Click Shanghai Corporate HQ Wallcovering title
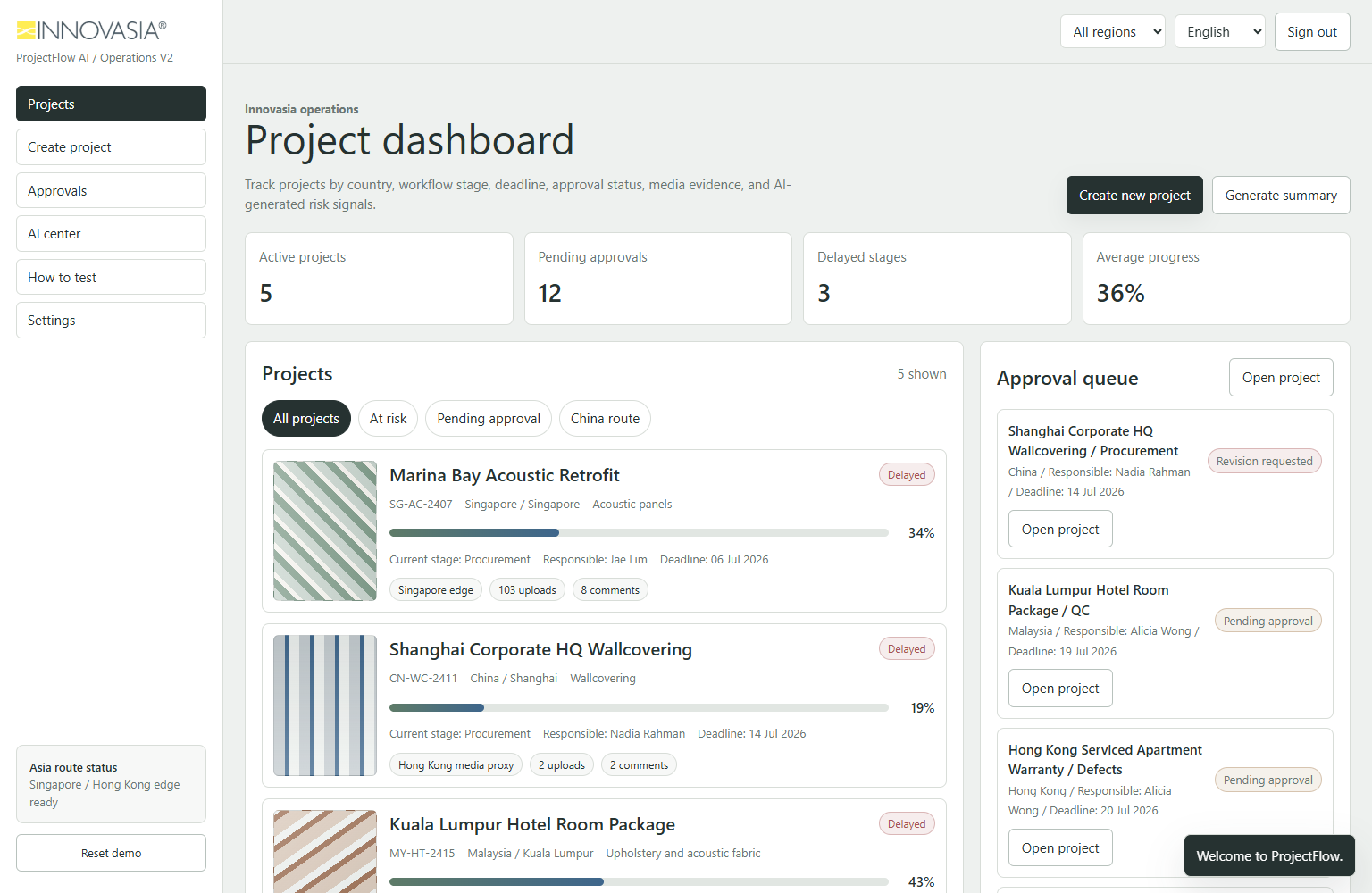 540,649
